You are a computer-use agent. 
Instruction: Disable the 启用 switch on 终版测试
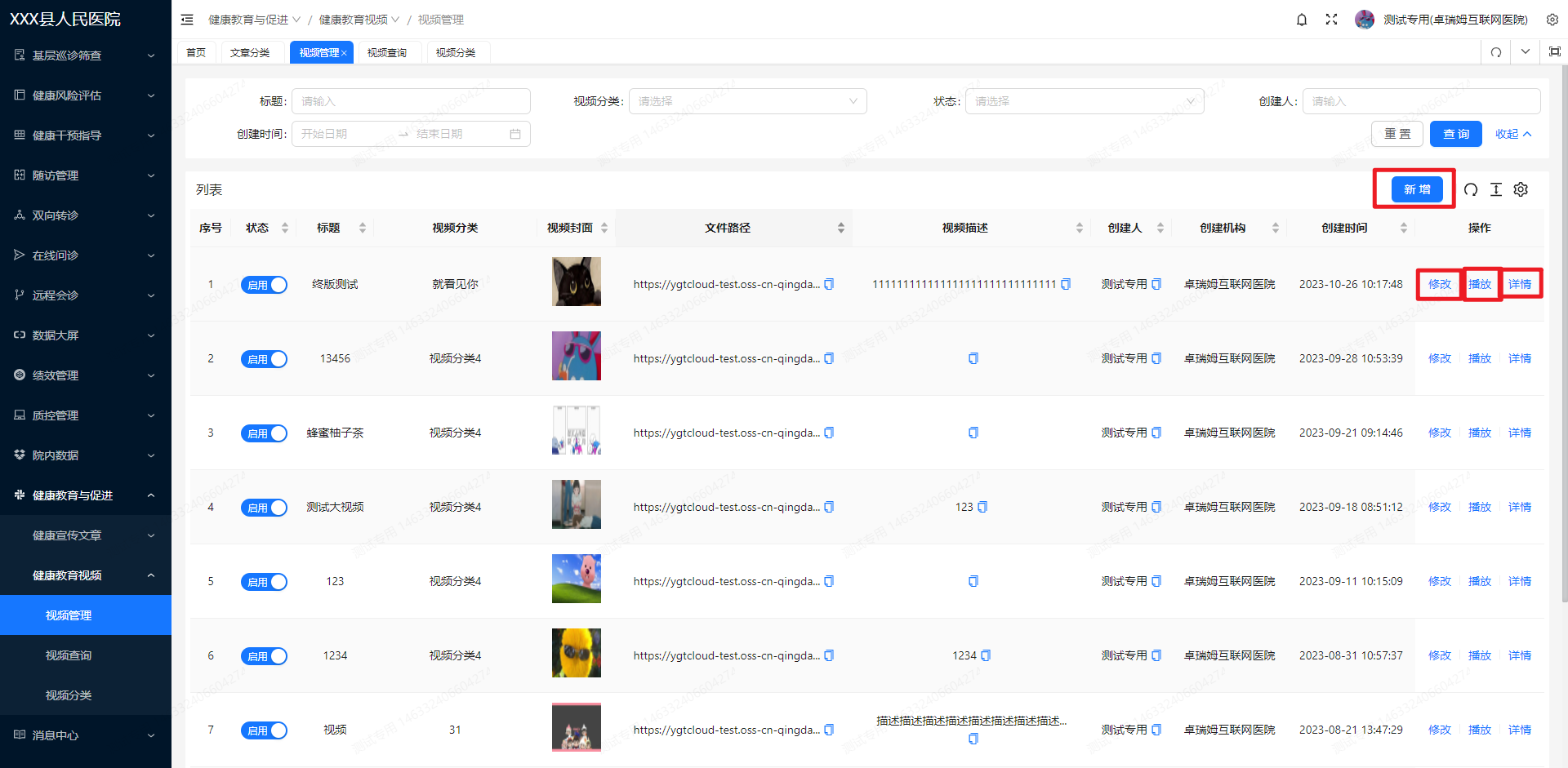[264, 284]
